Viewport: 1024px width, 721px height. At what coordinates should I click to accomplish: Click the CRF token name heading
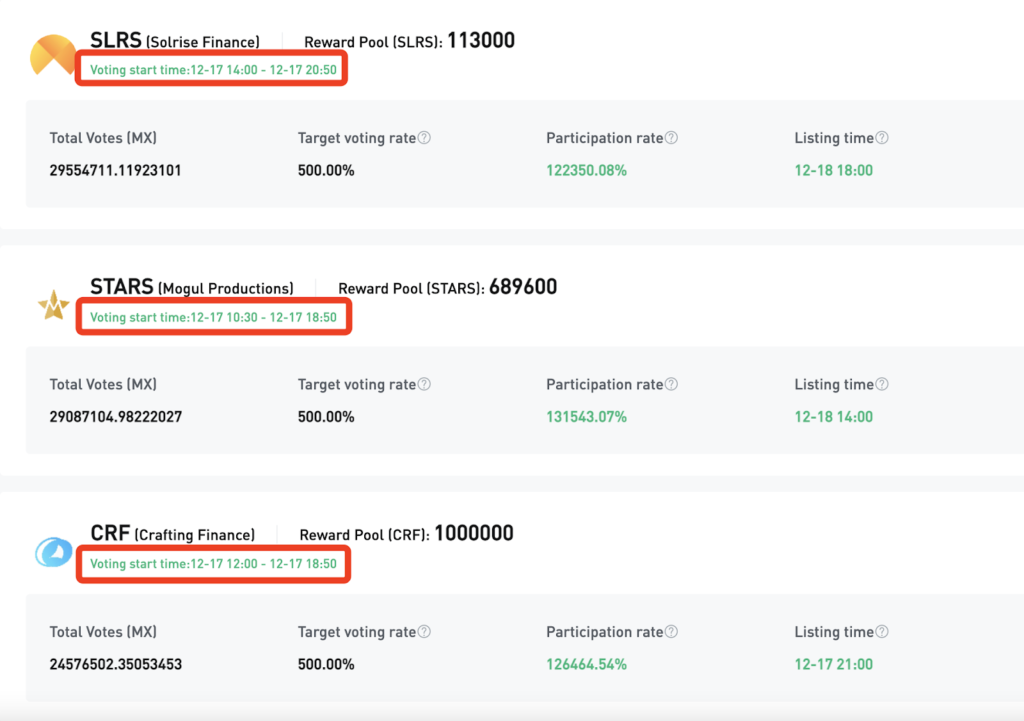click(x=110, y=534)
